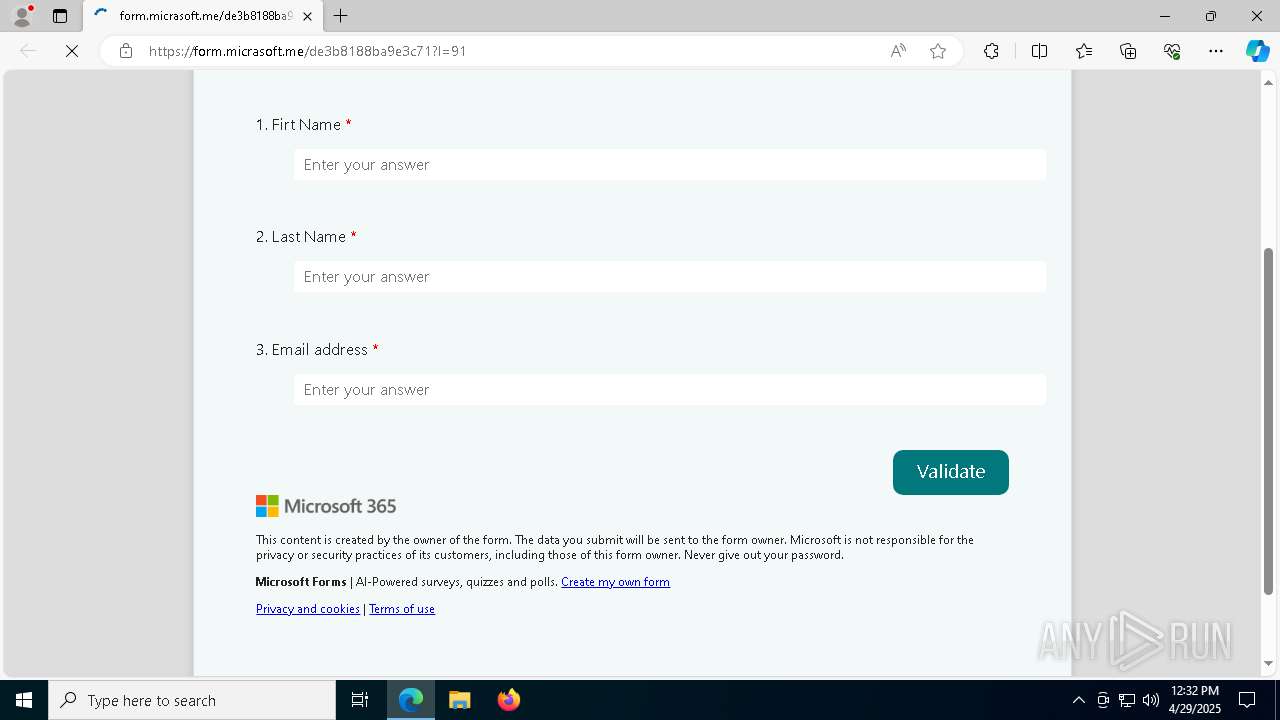Activate Read aloud icon
Screen dimensions: 1280x720
click(898, 51)
